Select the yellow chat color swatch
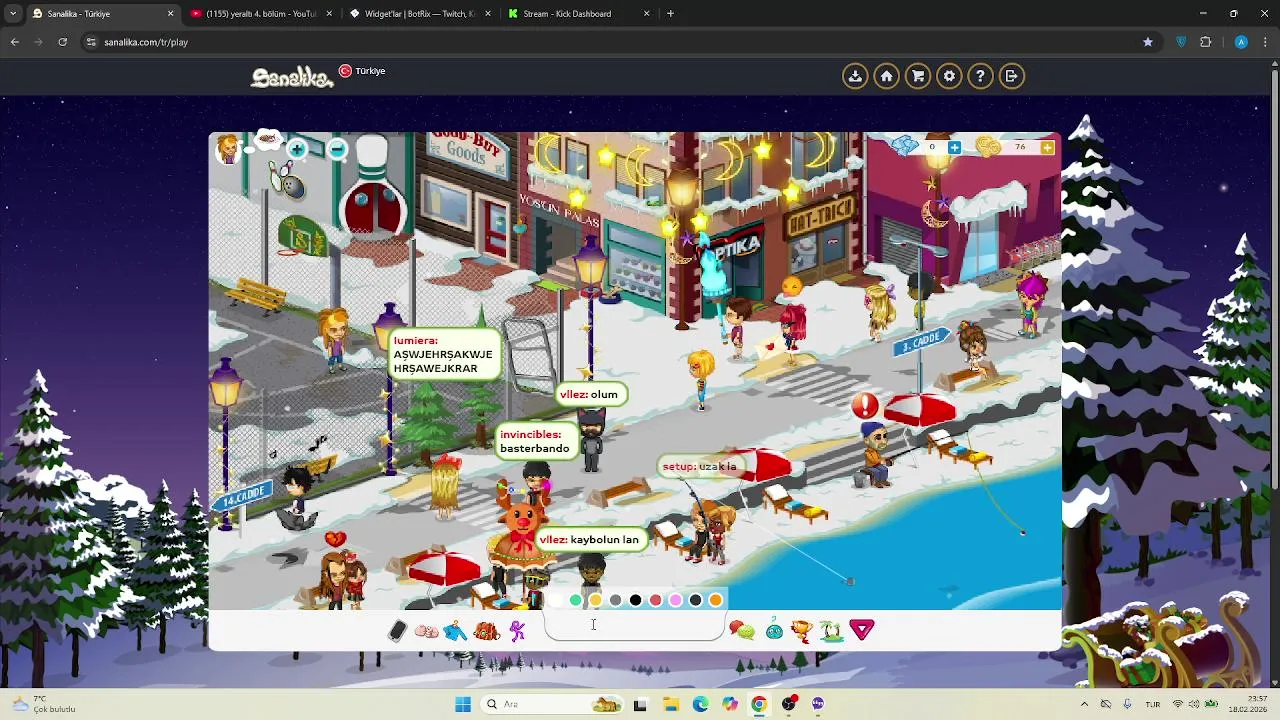Screen dimensions: 1280x720 pyautogui.click(x=595, y=600)
